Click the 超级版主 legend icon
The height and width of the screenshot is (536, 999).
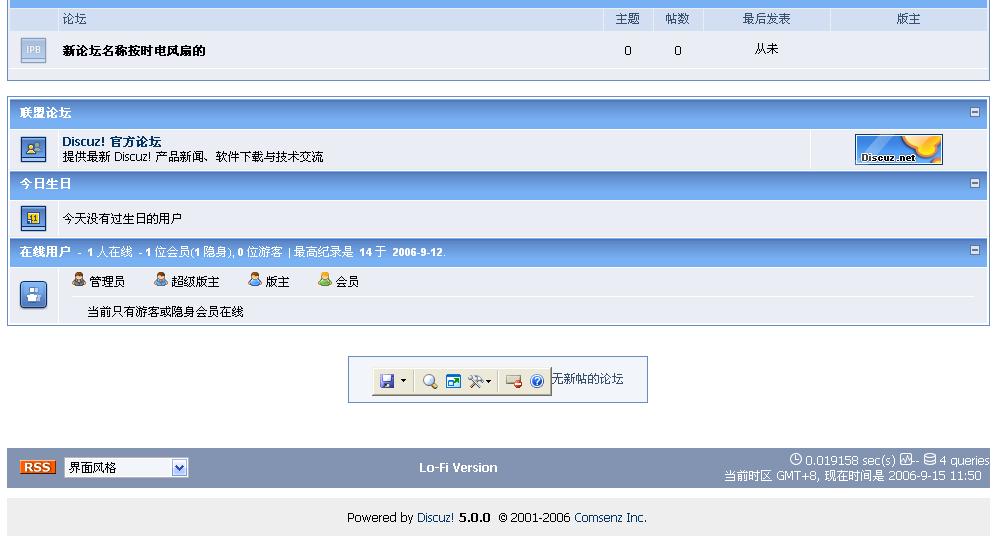pyautogui.click(x=161, y=279)
